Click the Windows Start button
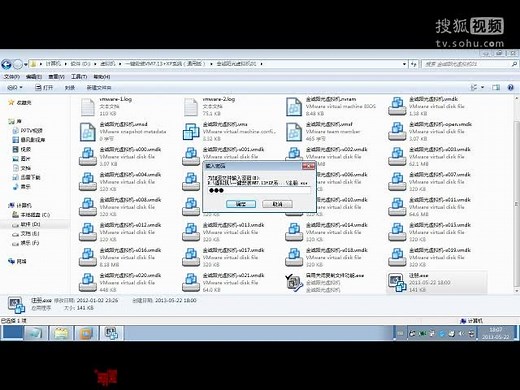Screen dimensions: 520x390 click(12, 333)
